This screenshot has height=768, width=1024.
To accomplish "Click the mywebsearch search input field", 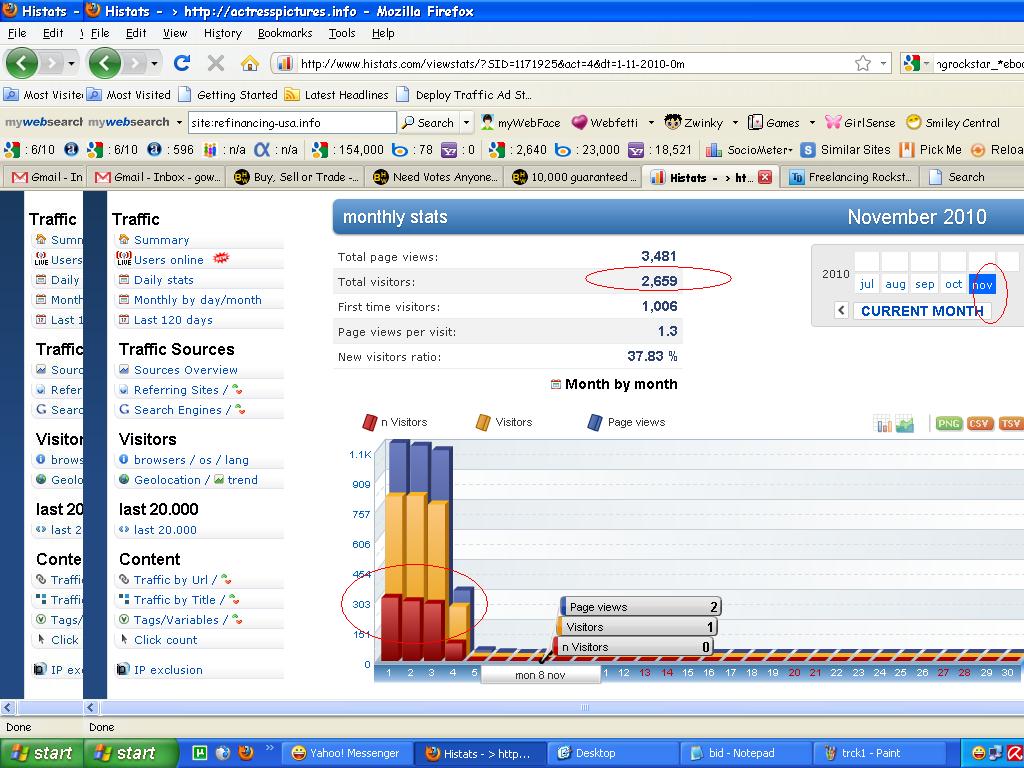I will point(292,123).
